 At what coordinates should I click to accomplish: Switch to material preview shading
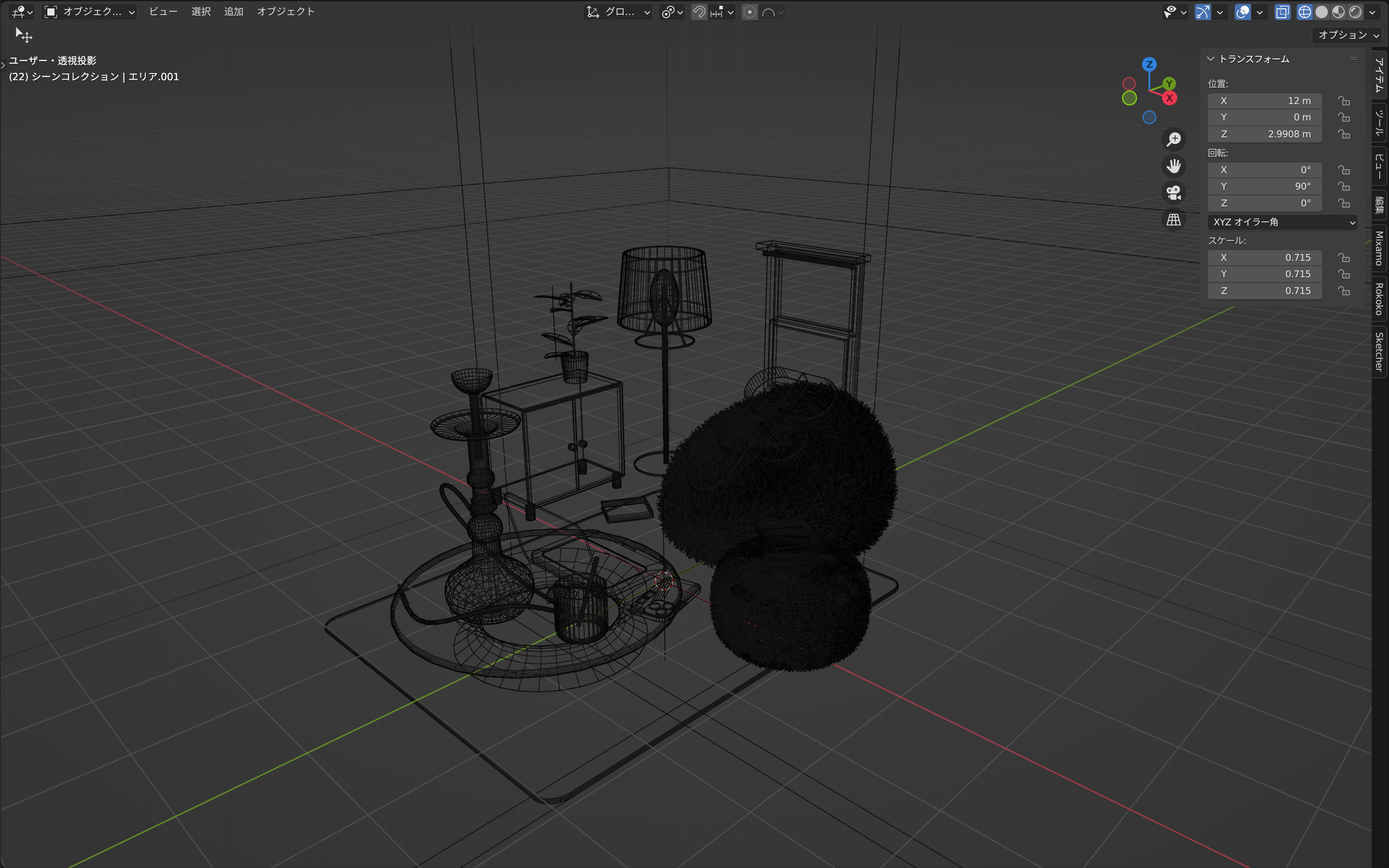click(1339, 12)
